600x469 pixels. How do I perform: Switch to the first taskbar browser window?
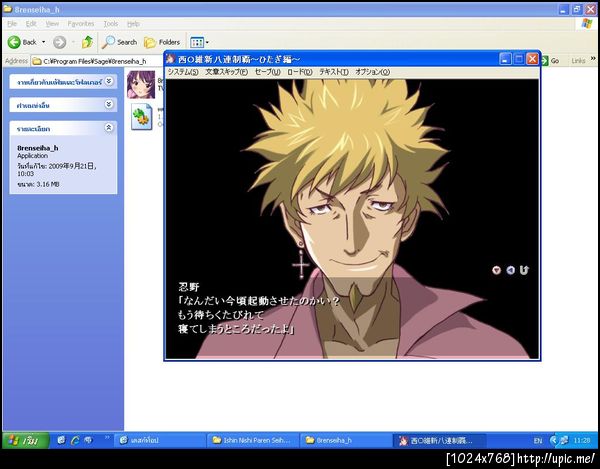(160, 441)
